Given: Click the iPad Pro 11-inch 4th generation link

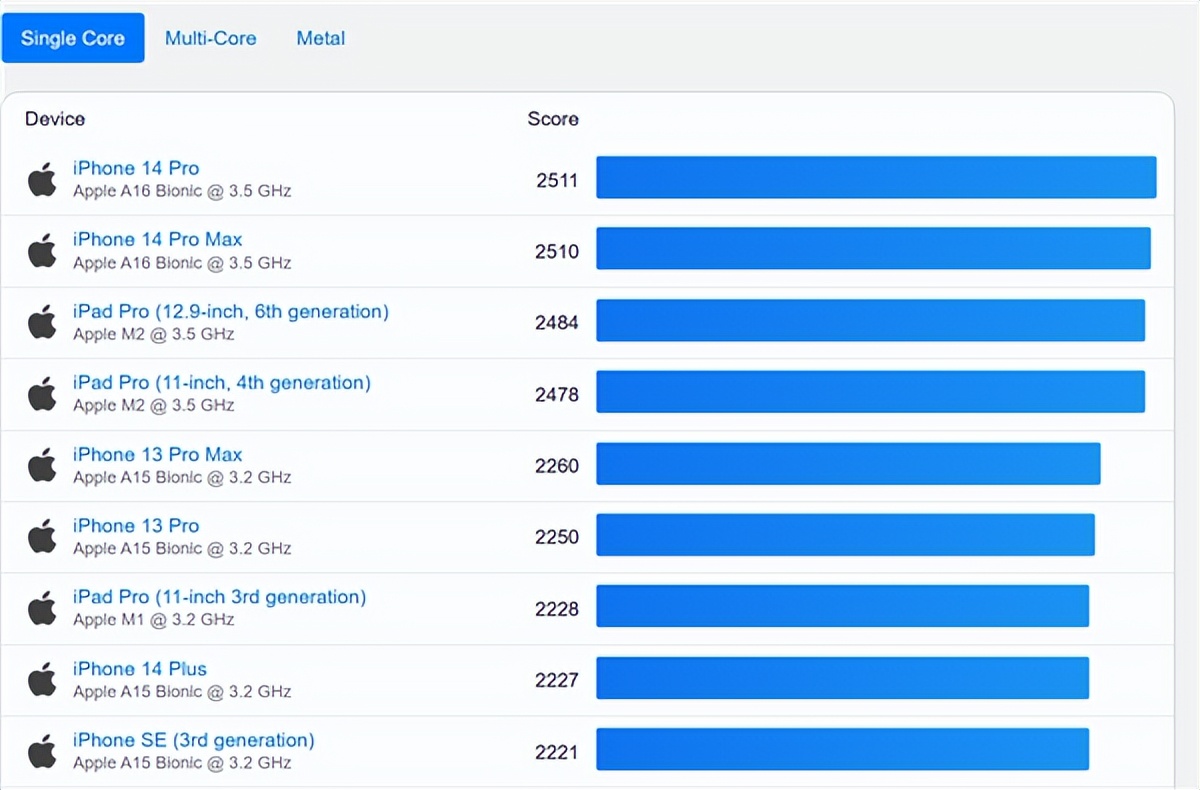Looking at the screenshot, I should (x=221, y=382).
